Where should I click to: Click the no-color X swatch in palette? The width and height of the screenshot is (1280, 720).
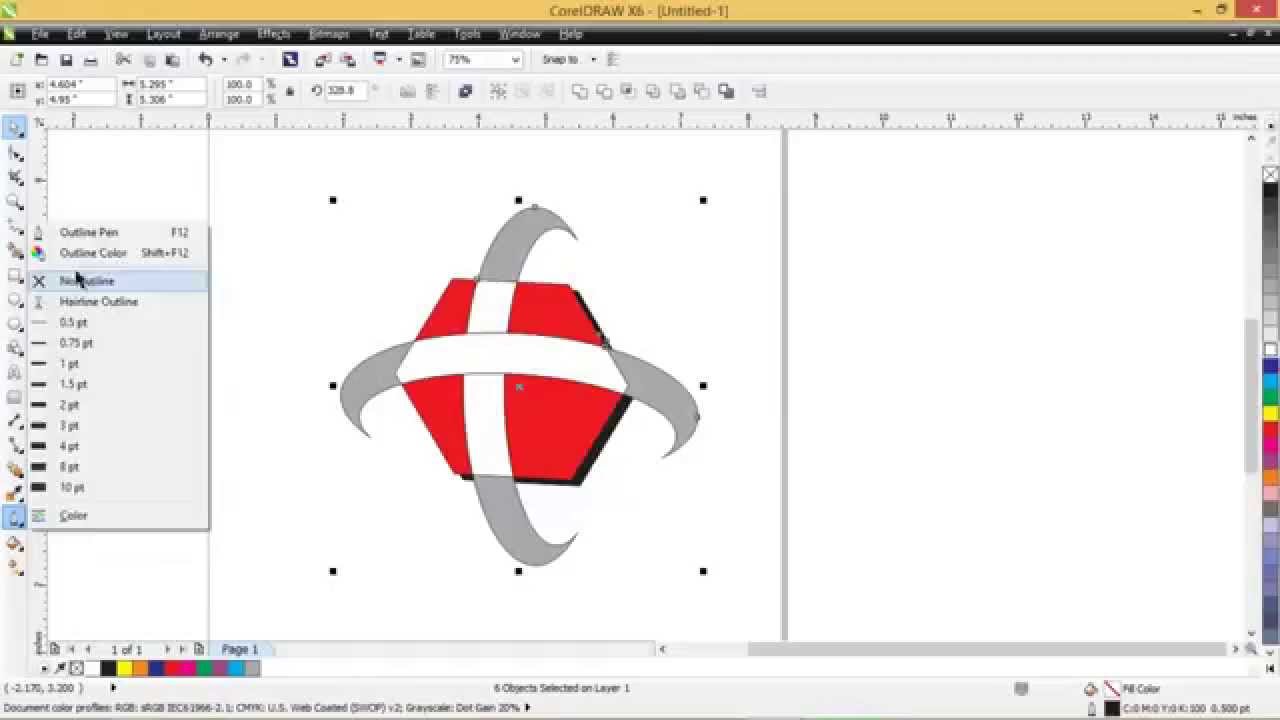[1270, 174]
